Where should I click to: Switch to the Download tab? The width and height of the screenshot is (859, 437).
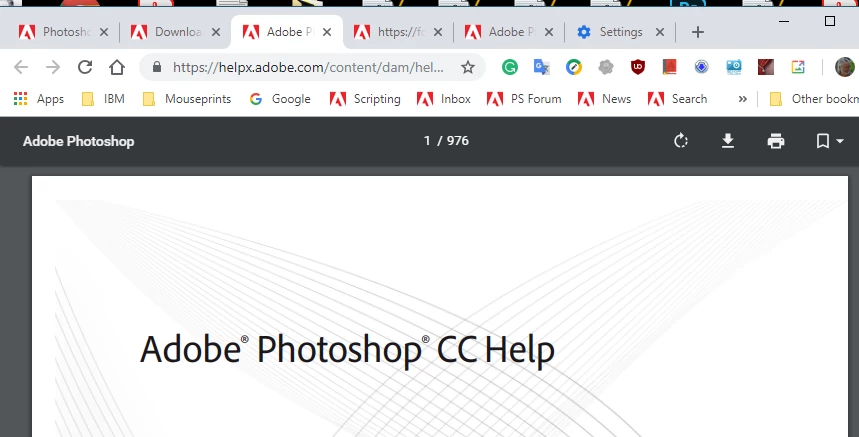click(x=173, y=32)
